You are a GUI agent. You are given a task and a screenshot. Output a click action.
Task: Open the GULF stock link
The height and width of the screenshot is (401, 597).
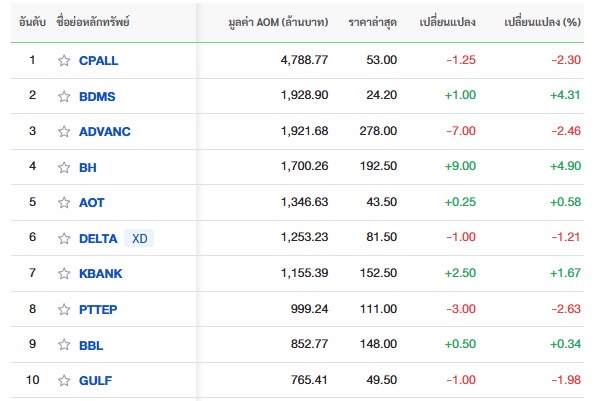pyautogui.click(x=96, y=380)
